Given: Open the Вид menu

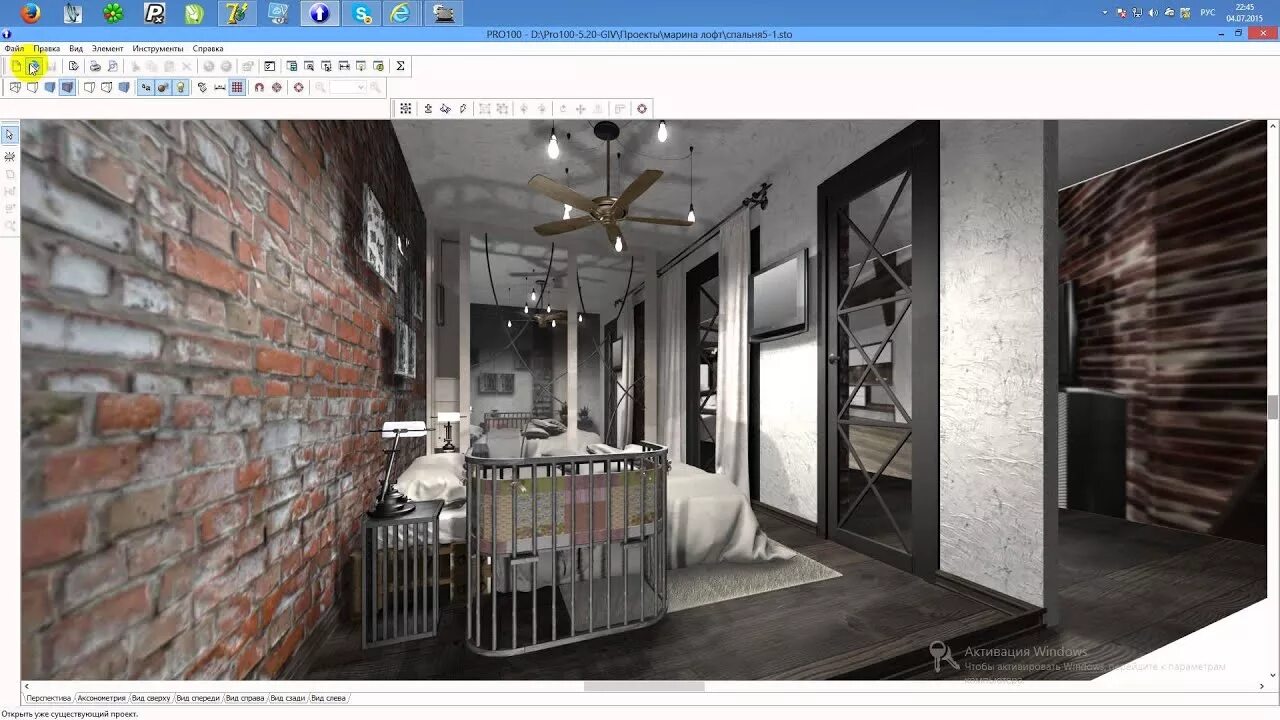Looking at the screenshot, I should click(x=76, y=48).
